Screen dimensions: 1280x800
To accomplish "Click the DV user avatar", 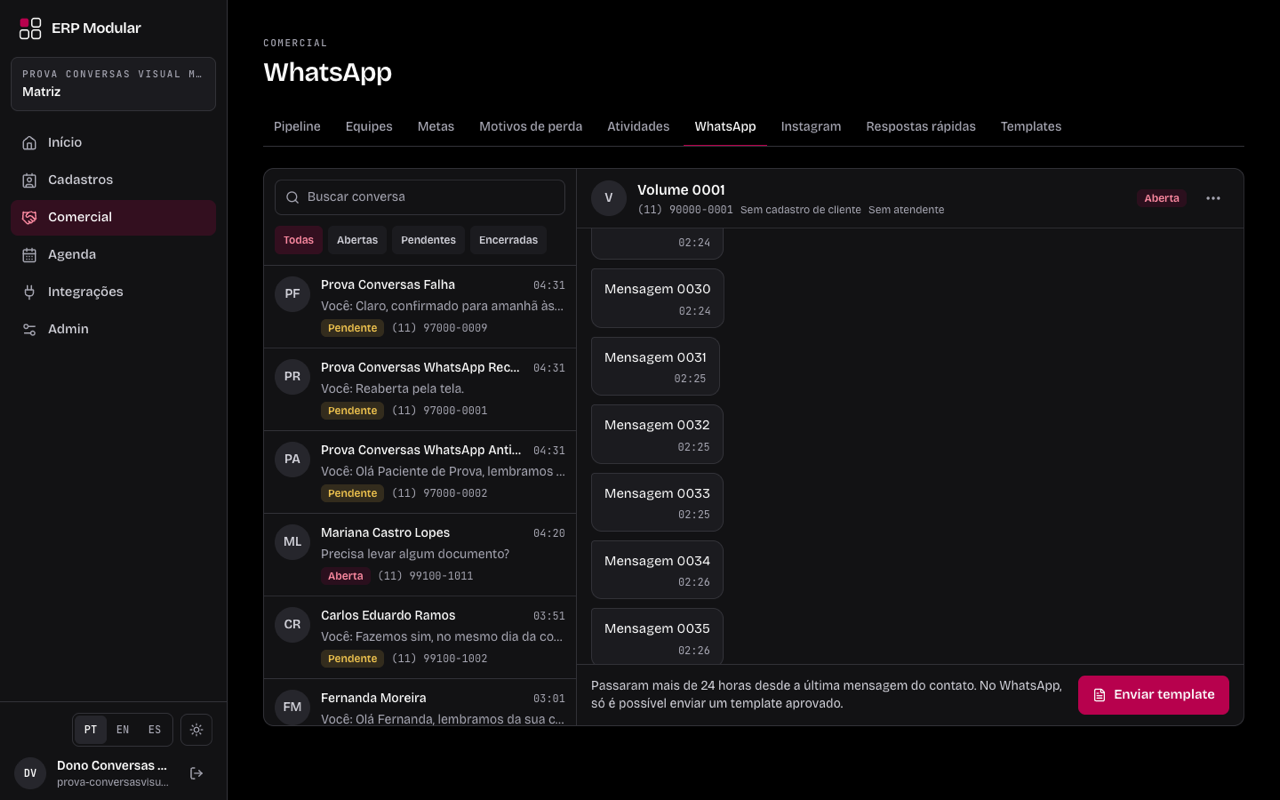I will point(30,773).
